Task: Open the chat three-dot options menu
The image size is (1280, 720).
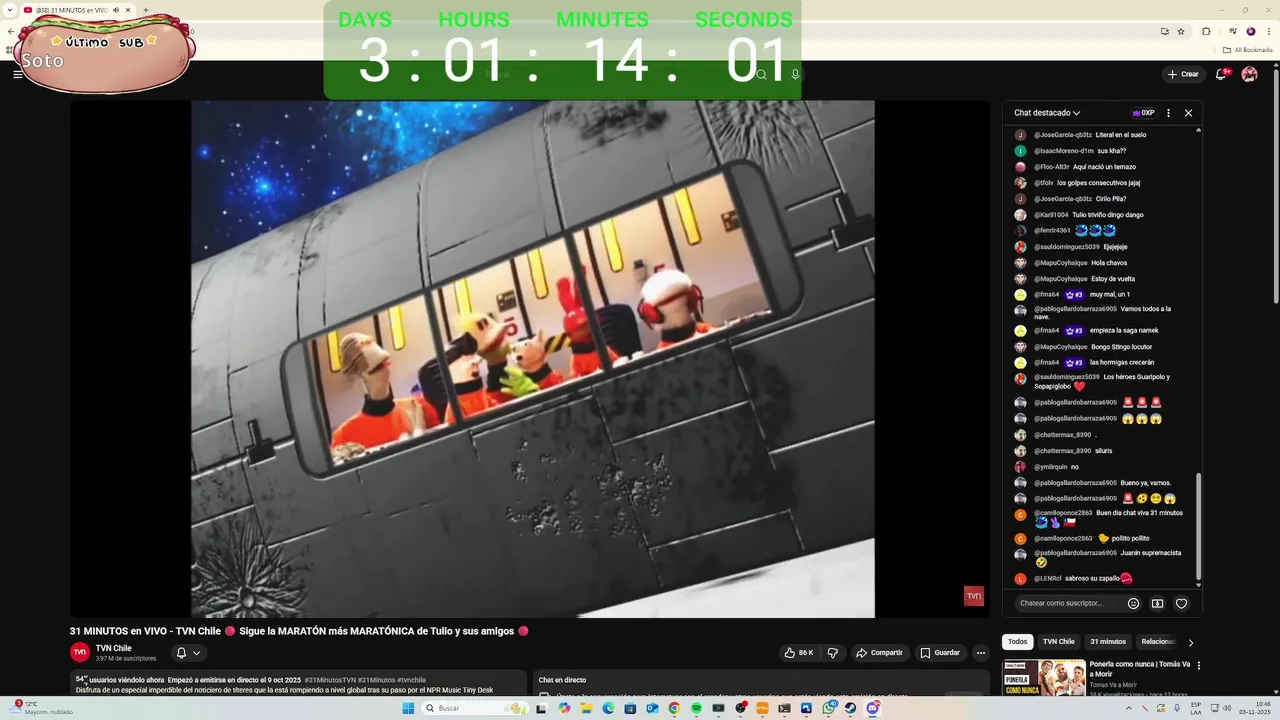Action: 1168,113
